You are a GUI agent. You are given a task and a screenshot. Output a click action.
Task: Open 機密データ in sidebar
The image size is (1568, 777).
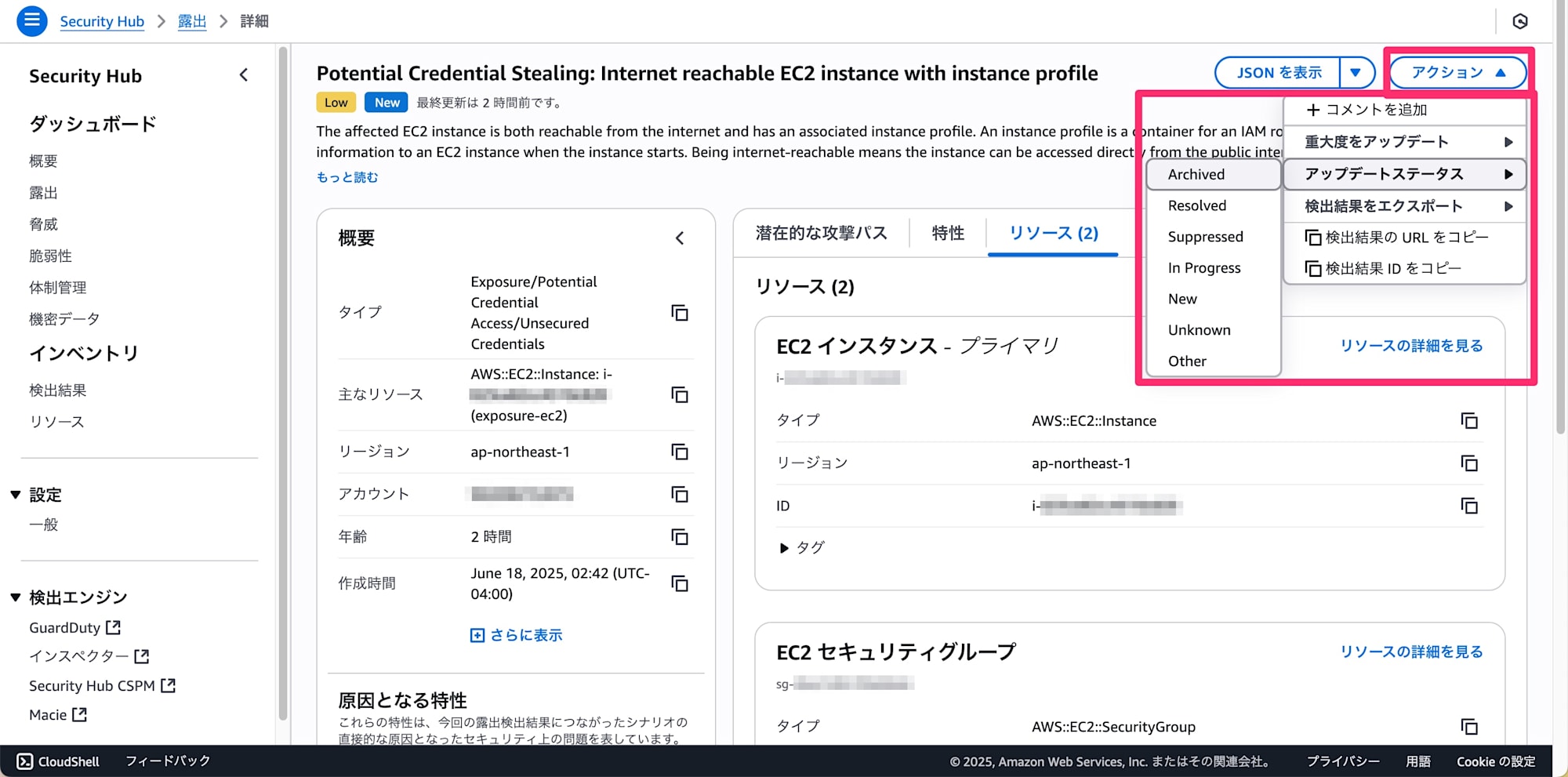64,319
